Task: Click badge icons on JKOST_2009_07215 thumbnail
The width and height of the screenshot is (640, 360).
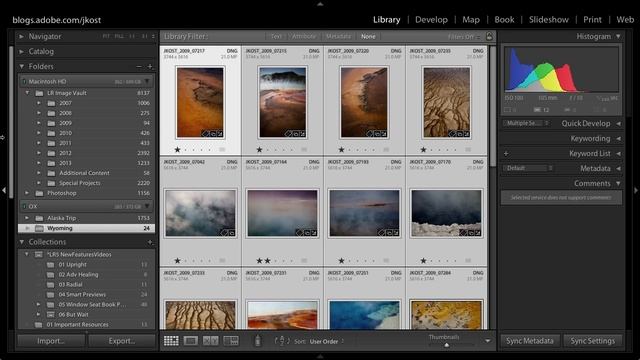Action: click(x=295, y=133)
